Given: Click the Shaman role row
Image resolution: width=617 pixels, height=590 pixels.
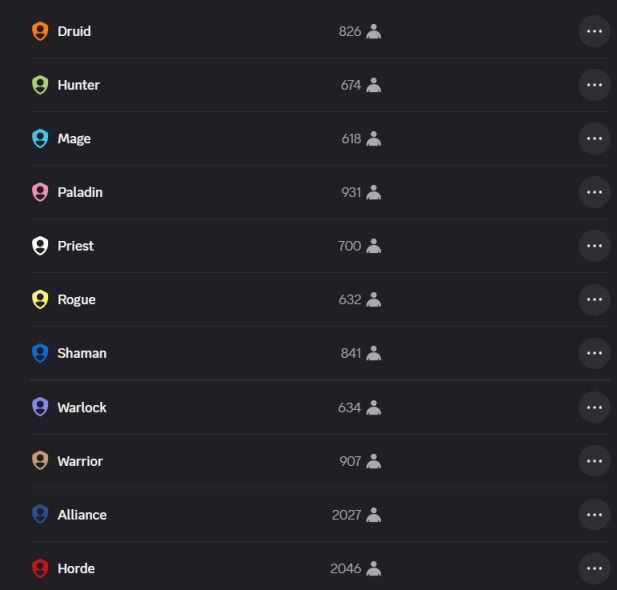Looking at the screenshot, I should tap(320, 353).
